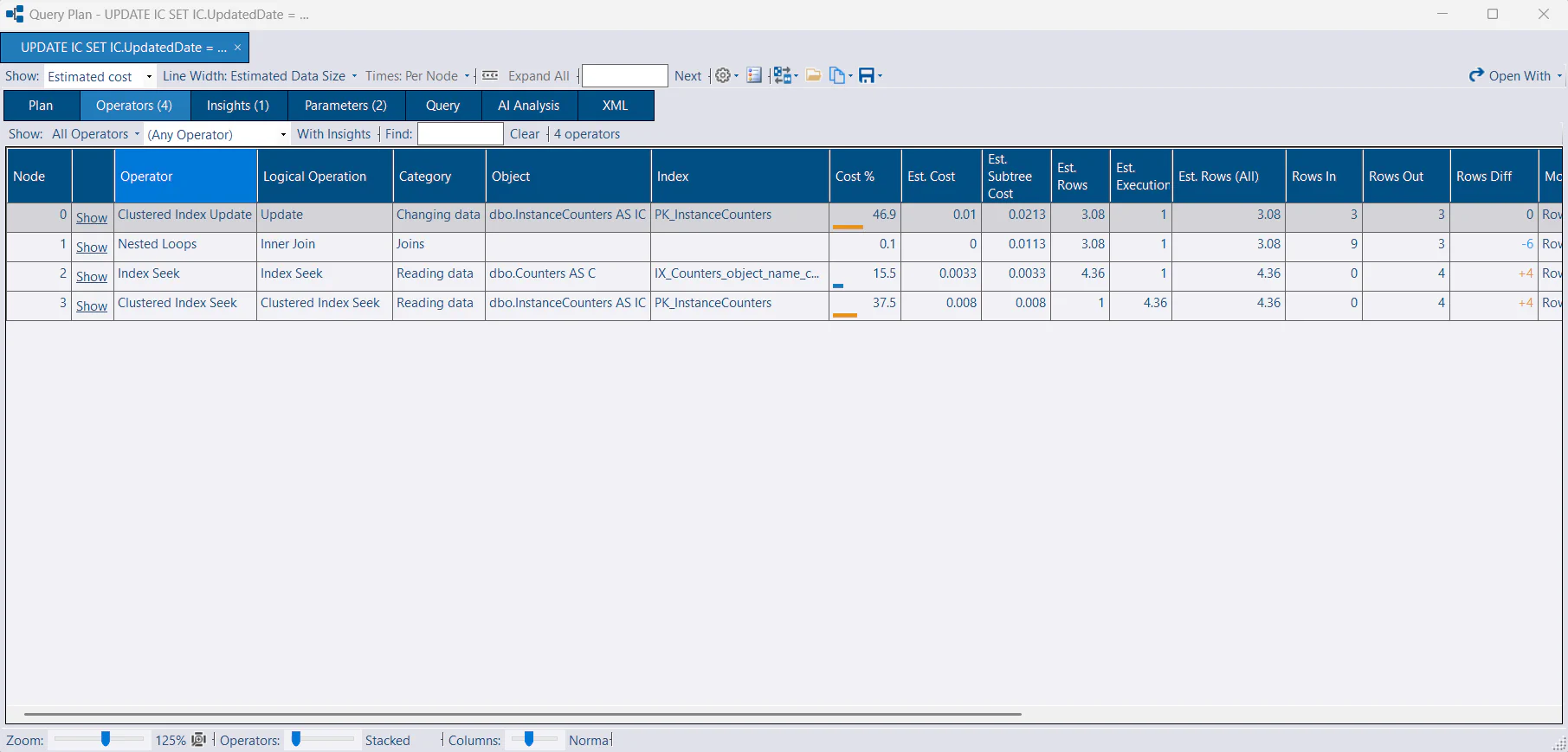Open the (Any Operator) combo box
This screenshot has height=752, width=1568.
click(216, 134)
